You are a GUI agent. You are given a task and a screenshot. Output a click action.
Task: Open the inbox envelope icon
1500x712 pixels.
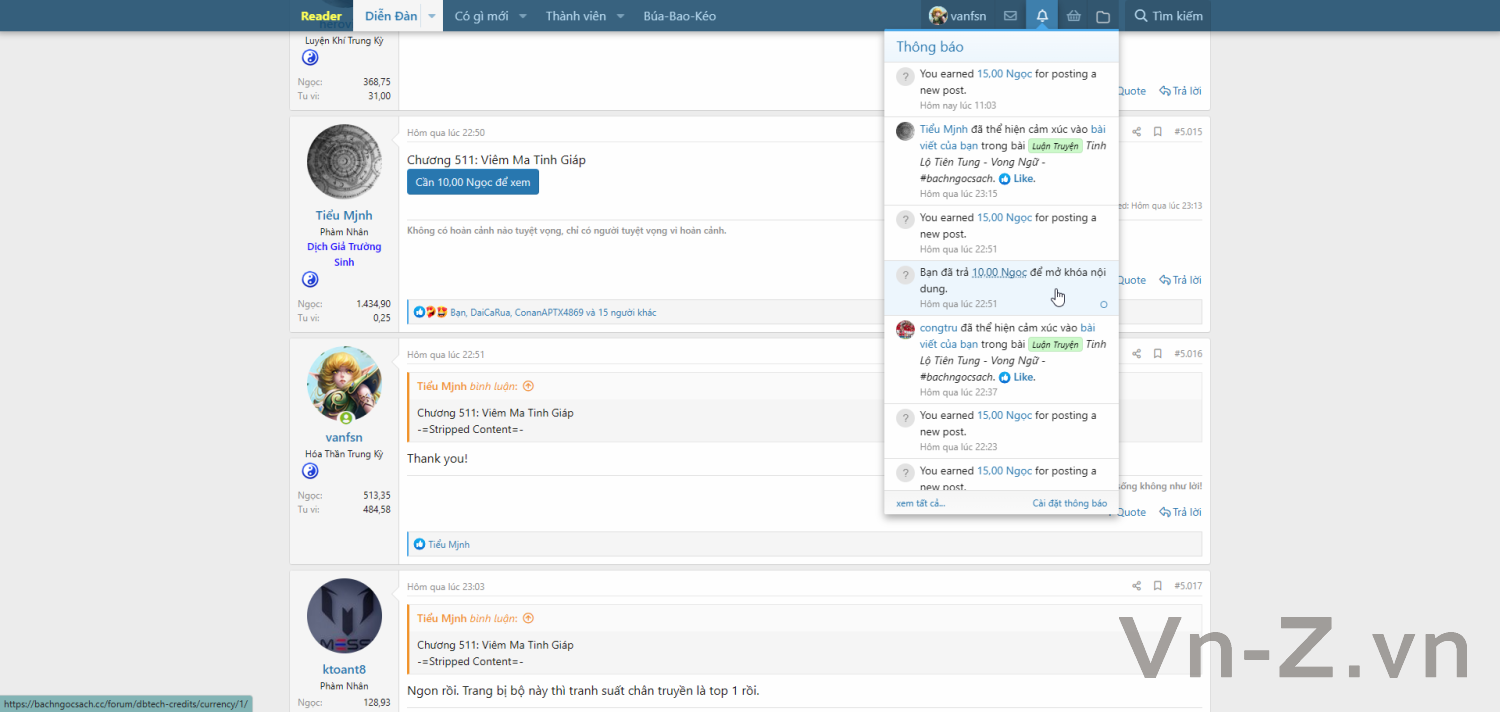[x=1010, y=16]
